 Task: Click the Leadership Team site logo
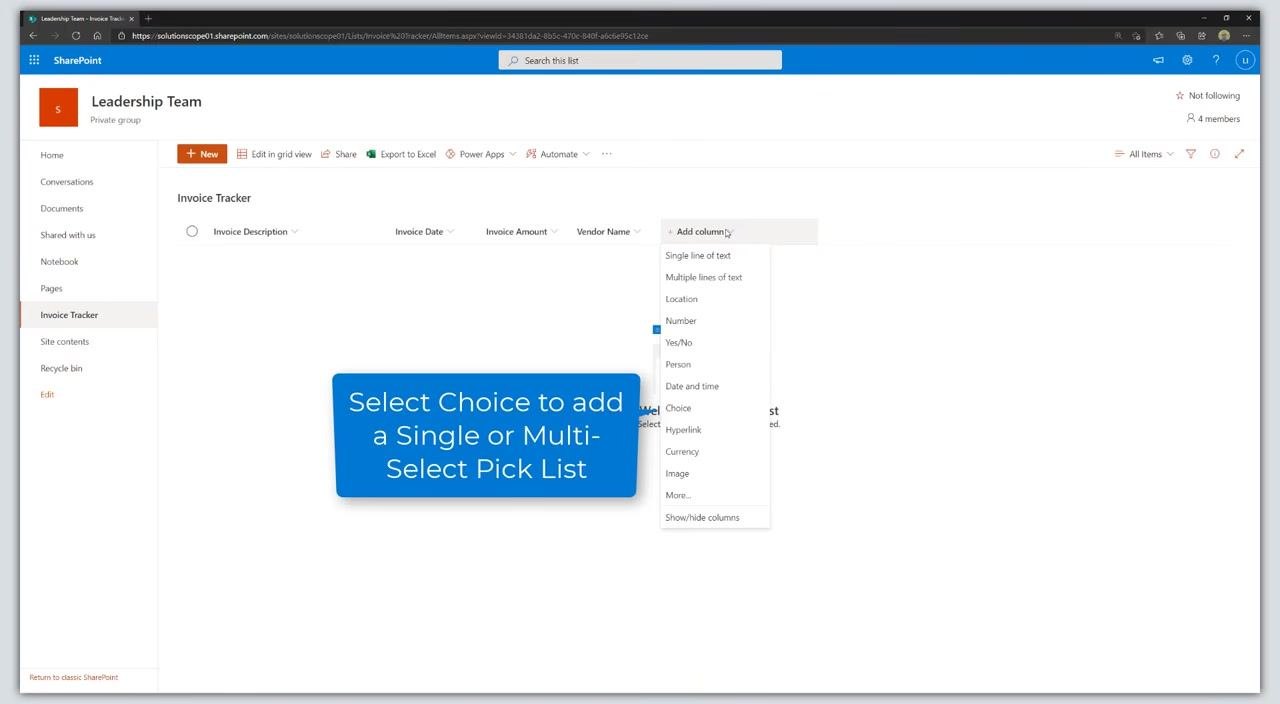(58, 108)
